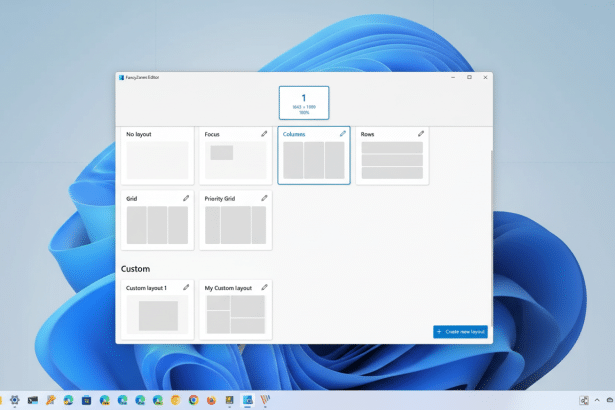Edit the Rows layout with pencil icon
The image size is (615, 410).
(421, 134)
